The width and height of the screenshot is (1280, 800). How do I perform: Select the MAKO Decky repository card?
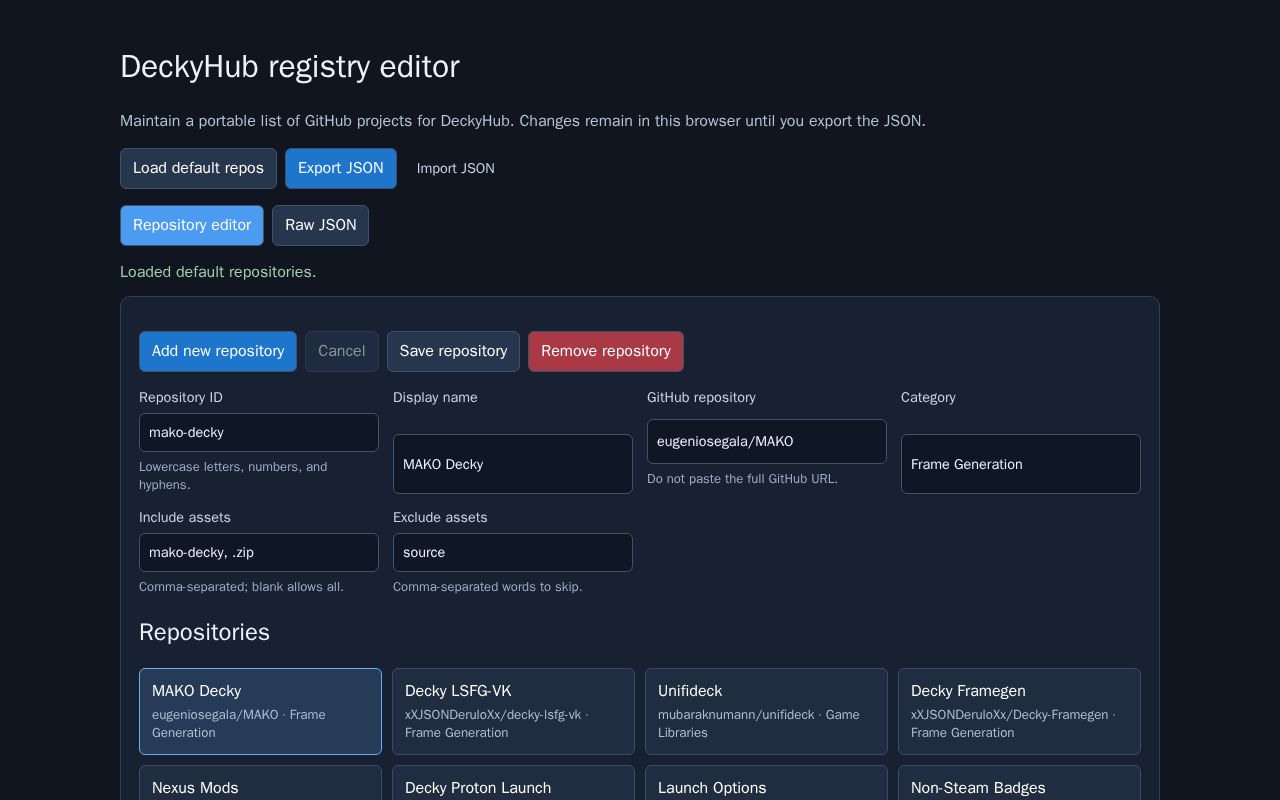pos(260,711)
